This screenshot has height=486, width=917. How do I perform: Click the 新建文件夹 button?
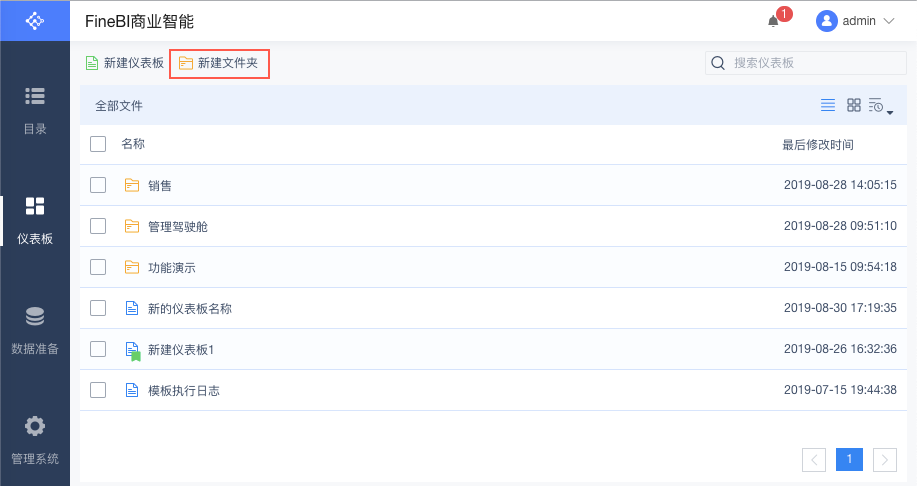219,63
